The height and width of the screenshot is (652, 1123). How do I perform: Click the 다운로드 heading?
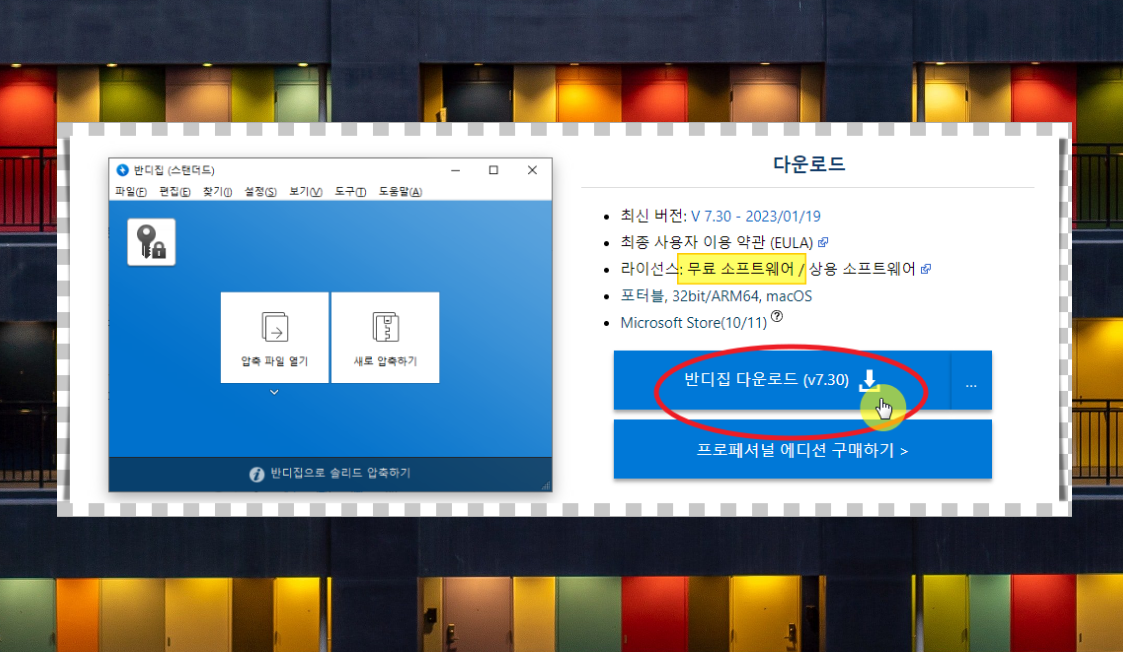coord(809,164)
